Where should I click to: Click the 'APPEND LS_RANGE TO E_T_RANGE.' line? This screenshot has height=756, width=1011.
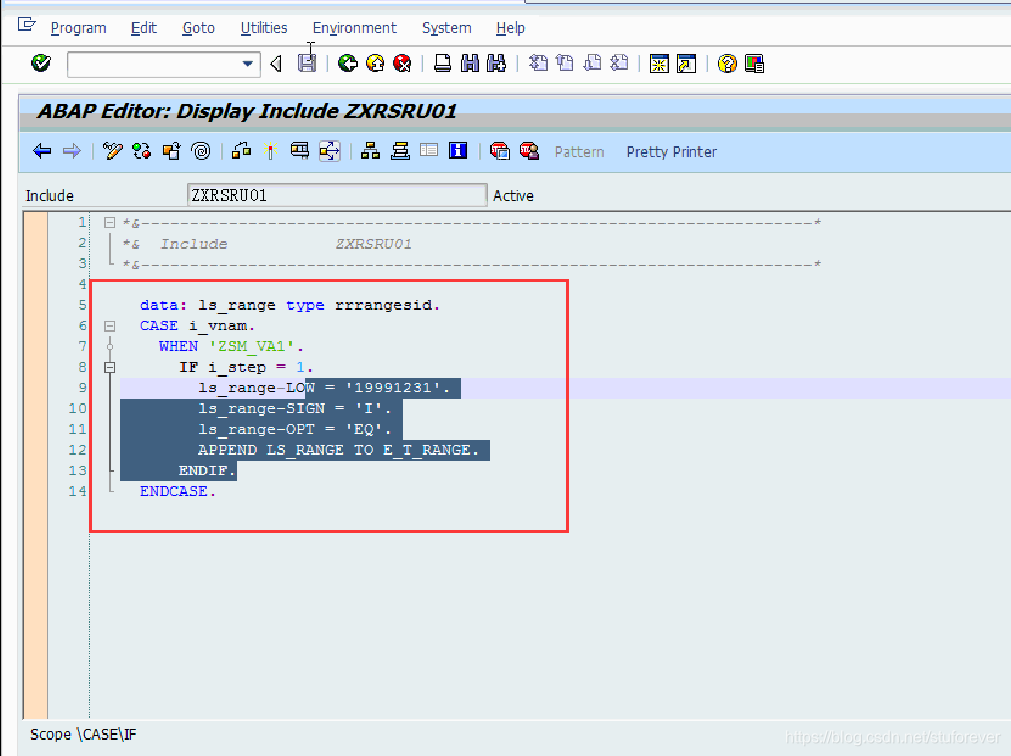339,450
